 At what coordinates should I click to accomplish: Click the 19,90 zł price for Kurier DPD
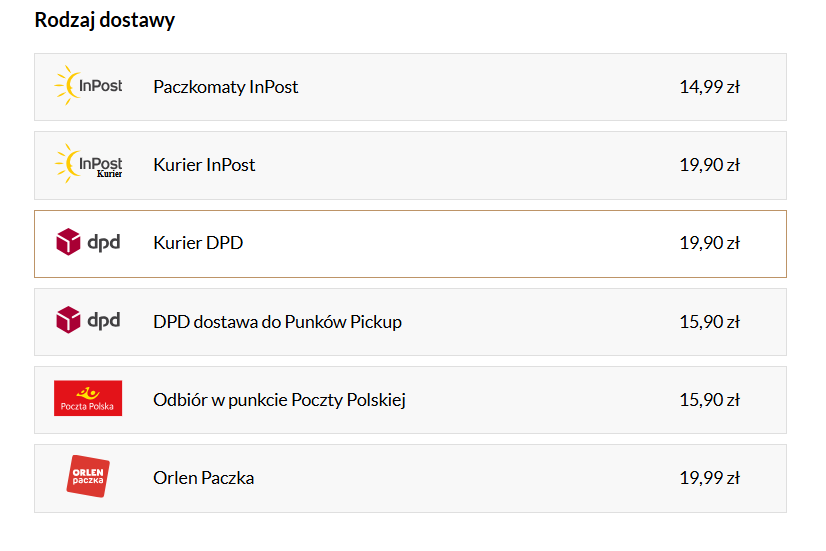(x=710, y=243)
